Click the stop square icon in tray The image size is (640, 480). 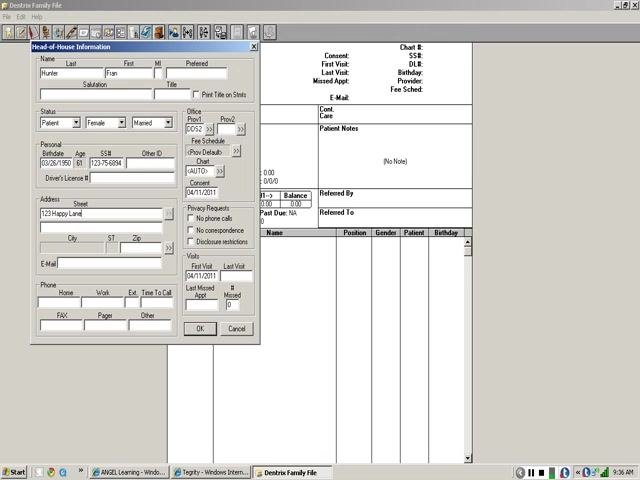click(x=542, y=473)
